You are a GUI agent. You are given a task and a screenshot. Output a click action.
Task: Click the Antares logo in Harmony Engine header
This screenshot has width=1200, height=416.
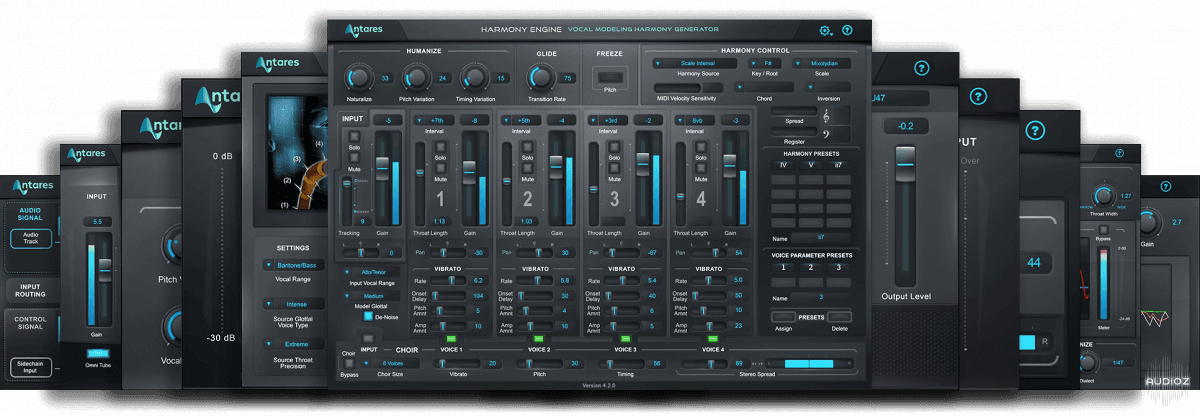(364, 30)
